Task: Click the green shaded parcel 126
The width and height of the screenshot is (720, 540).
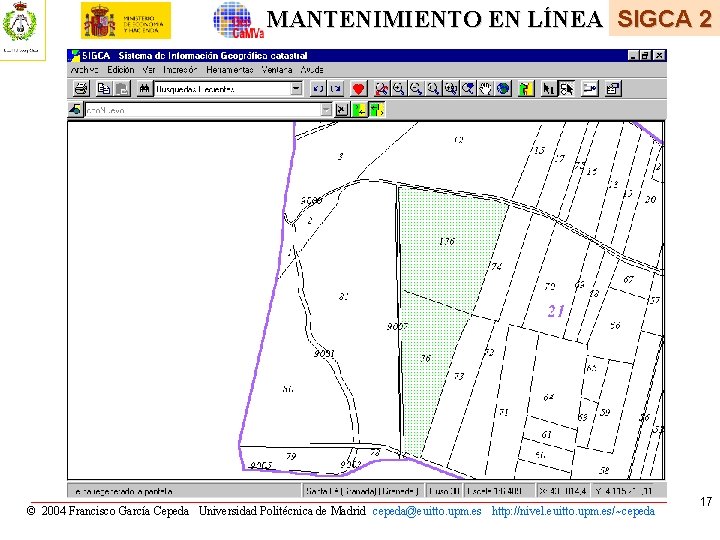Action: [447, 241]
